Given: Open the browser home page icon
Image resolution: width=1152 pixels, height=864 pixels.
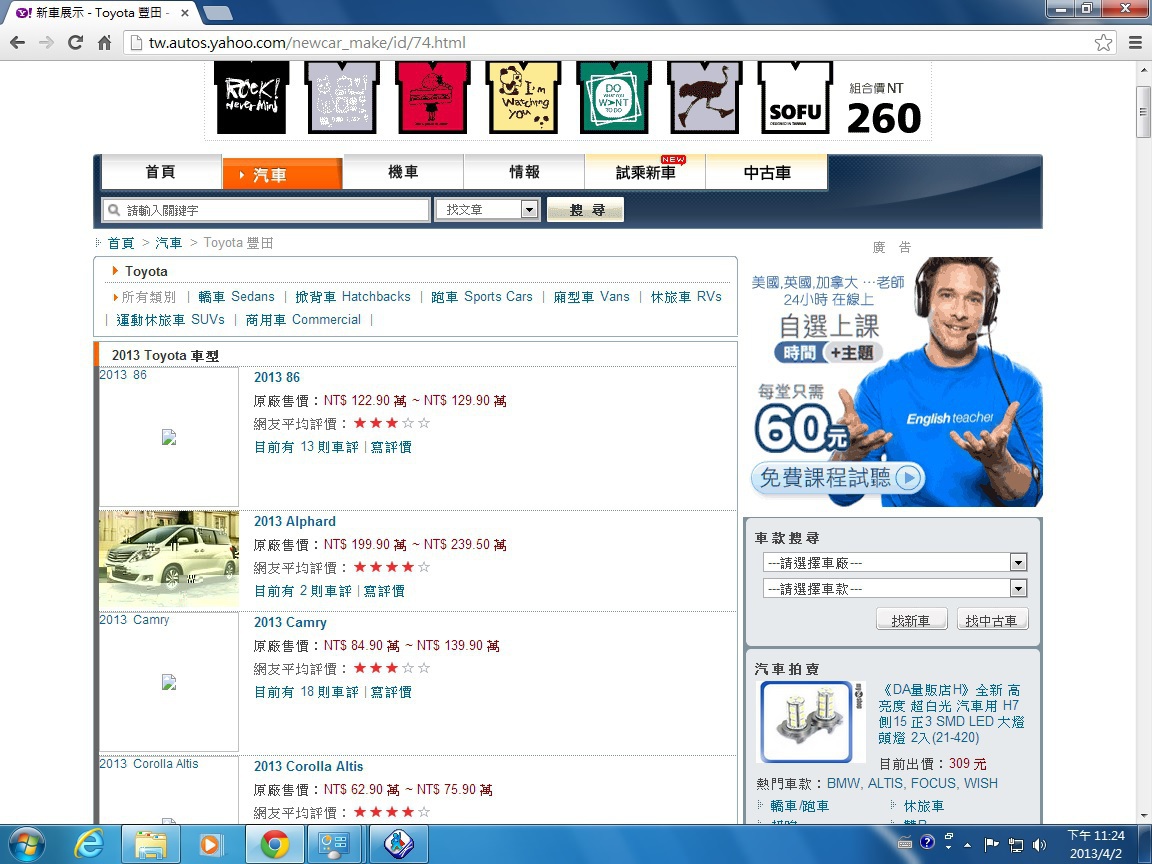Looking at the screenshot, I should click(104, 43).
